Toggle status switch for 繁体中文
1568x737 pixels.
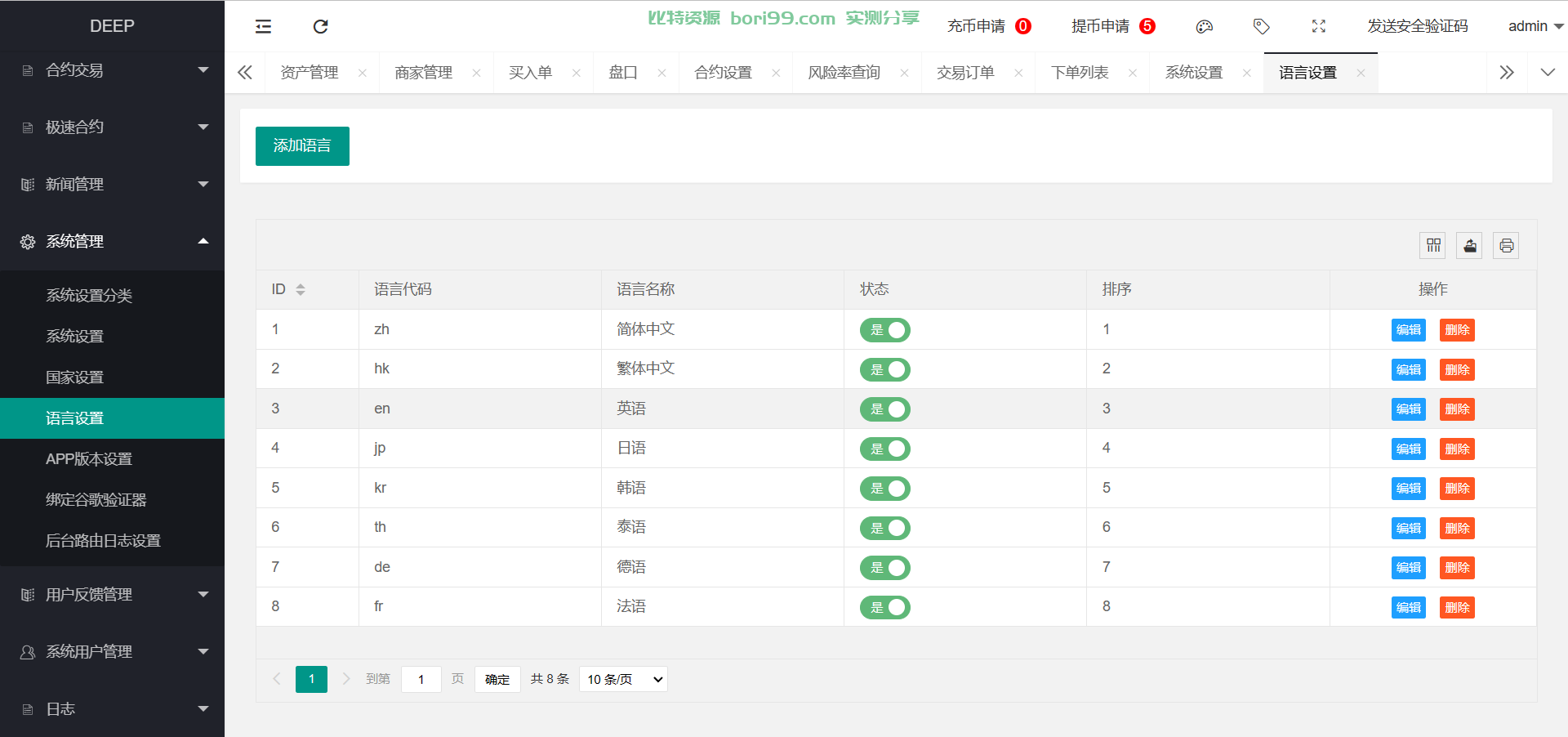[x=884, y=369]
